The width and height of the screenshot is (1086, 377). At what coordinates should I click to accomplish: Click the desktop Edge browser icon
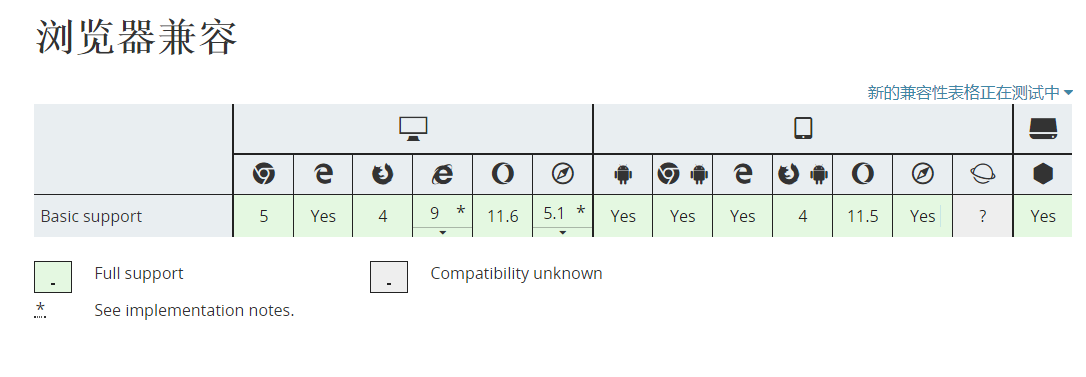[x=323, y=174]
